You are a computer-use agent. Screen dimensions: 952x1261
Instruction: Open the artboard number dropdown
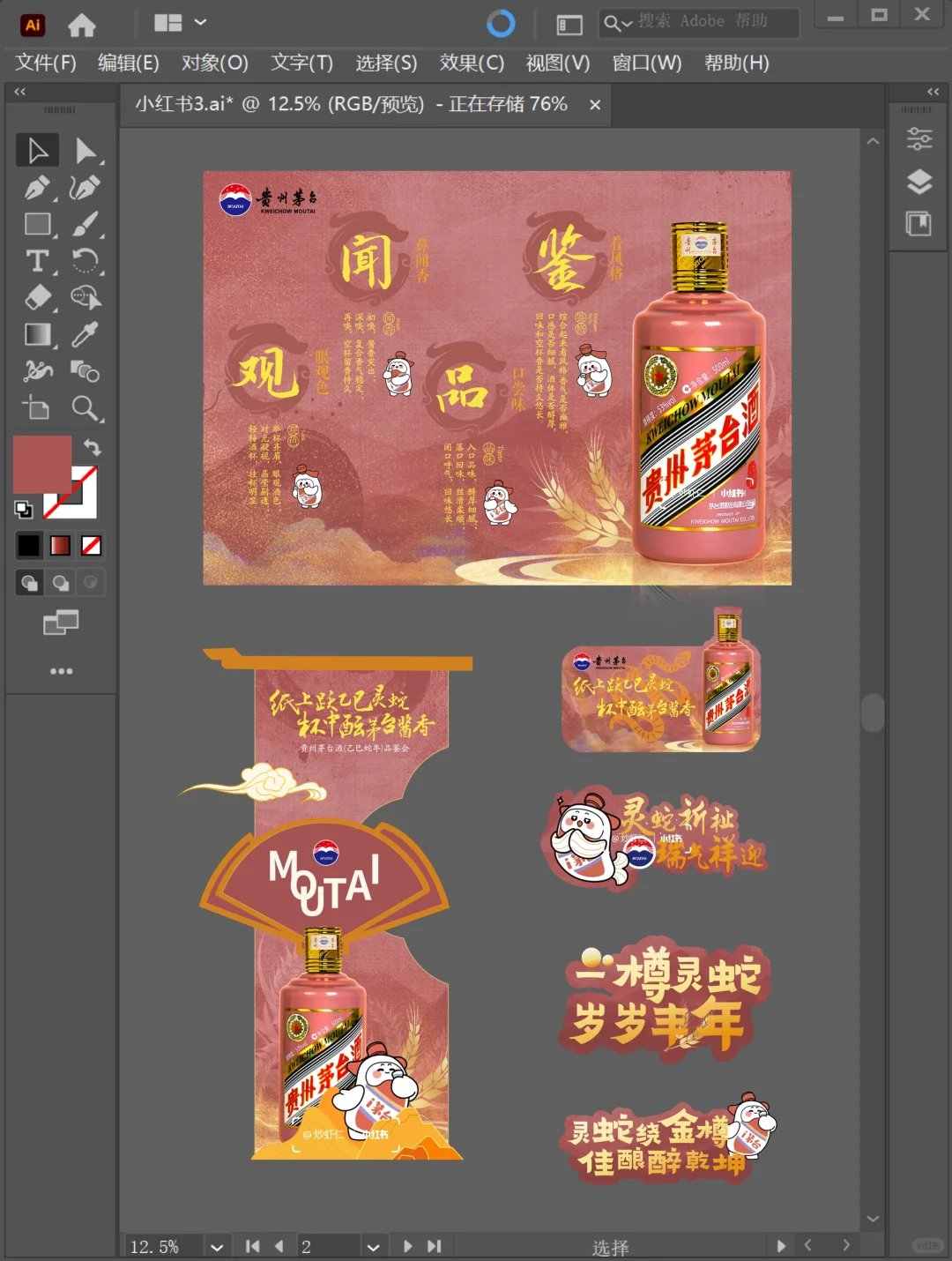tap(373, 1246)
